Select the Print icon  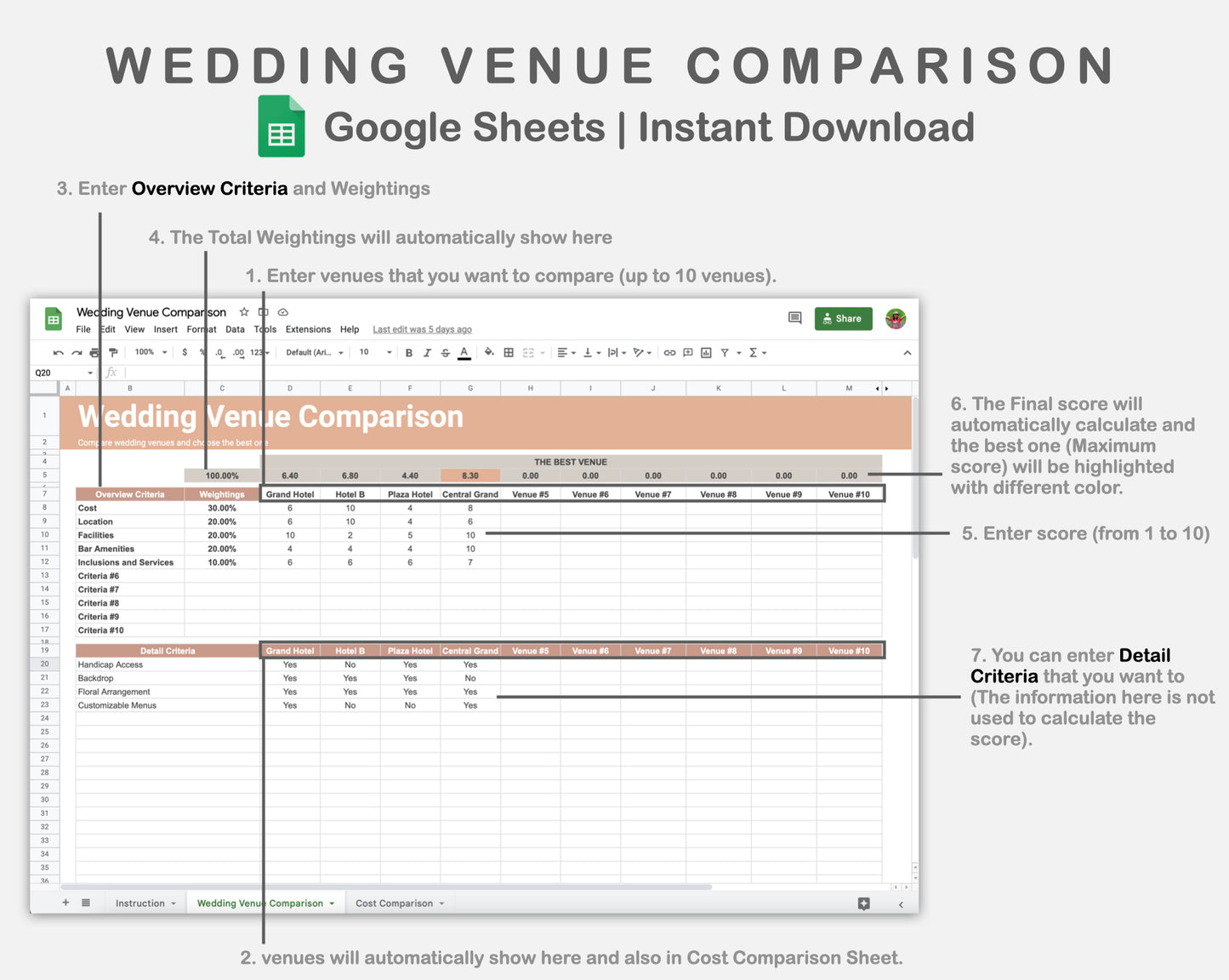point(94,352)
